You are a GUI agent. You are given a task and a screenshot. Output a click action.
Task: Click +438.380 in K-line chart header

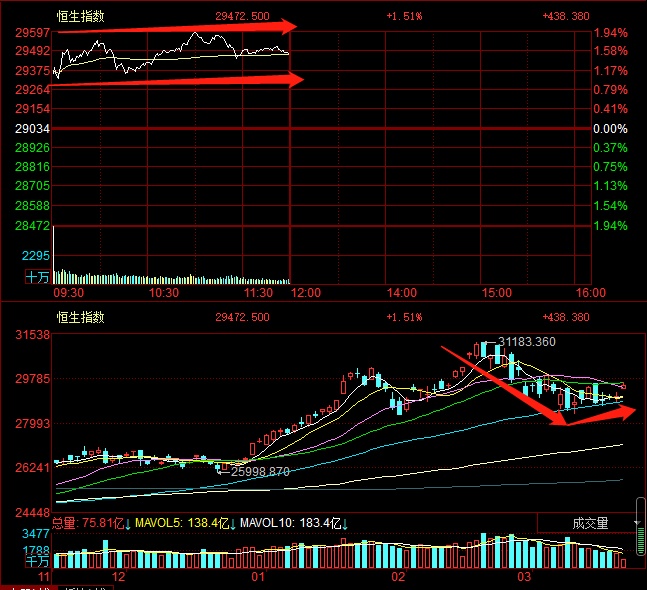(566, 317)
